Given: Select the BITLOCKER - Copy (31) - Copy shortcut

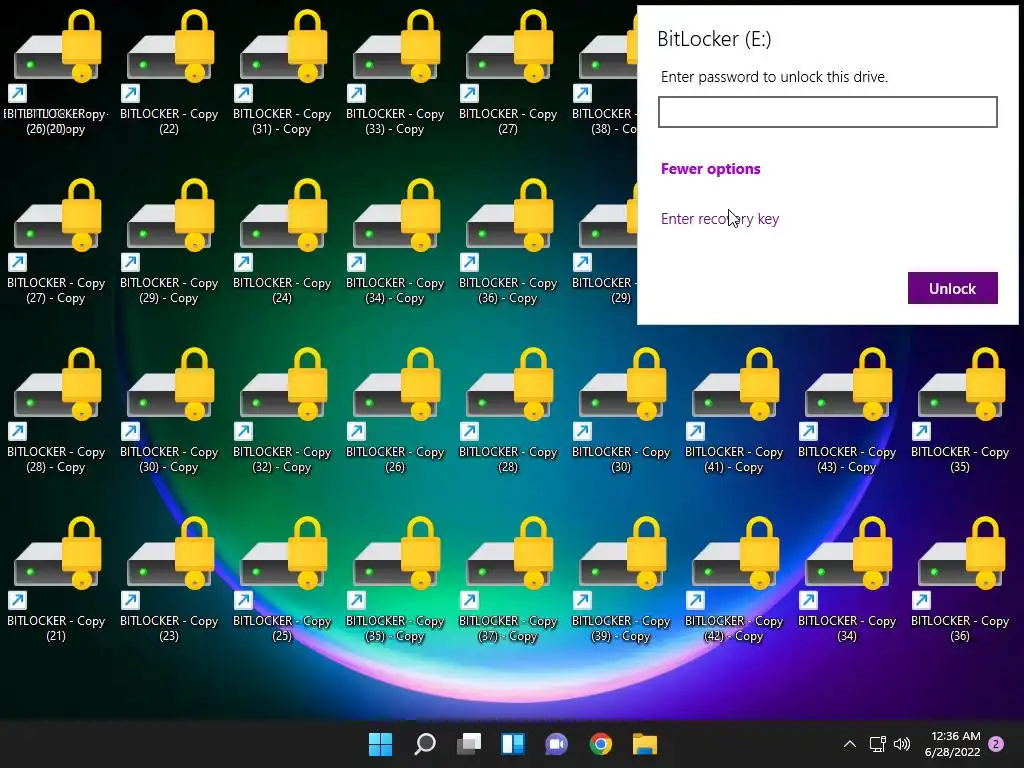Looking at the screenshot, I should [x=282, y=72].
